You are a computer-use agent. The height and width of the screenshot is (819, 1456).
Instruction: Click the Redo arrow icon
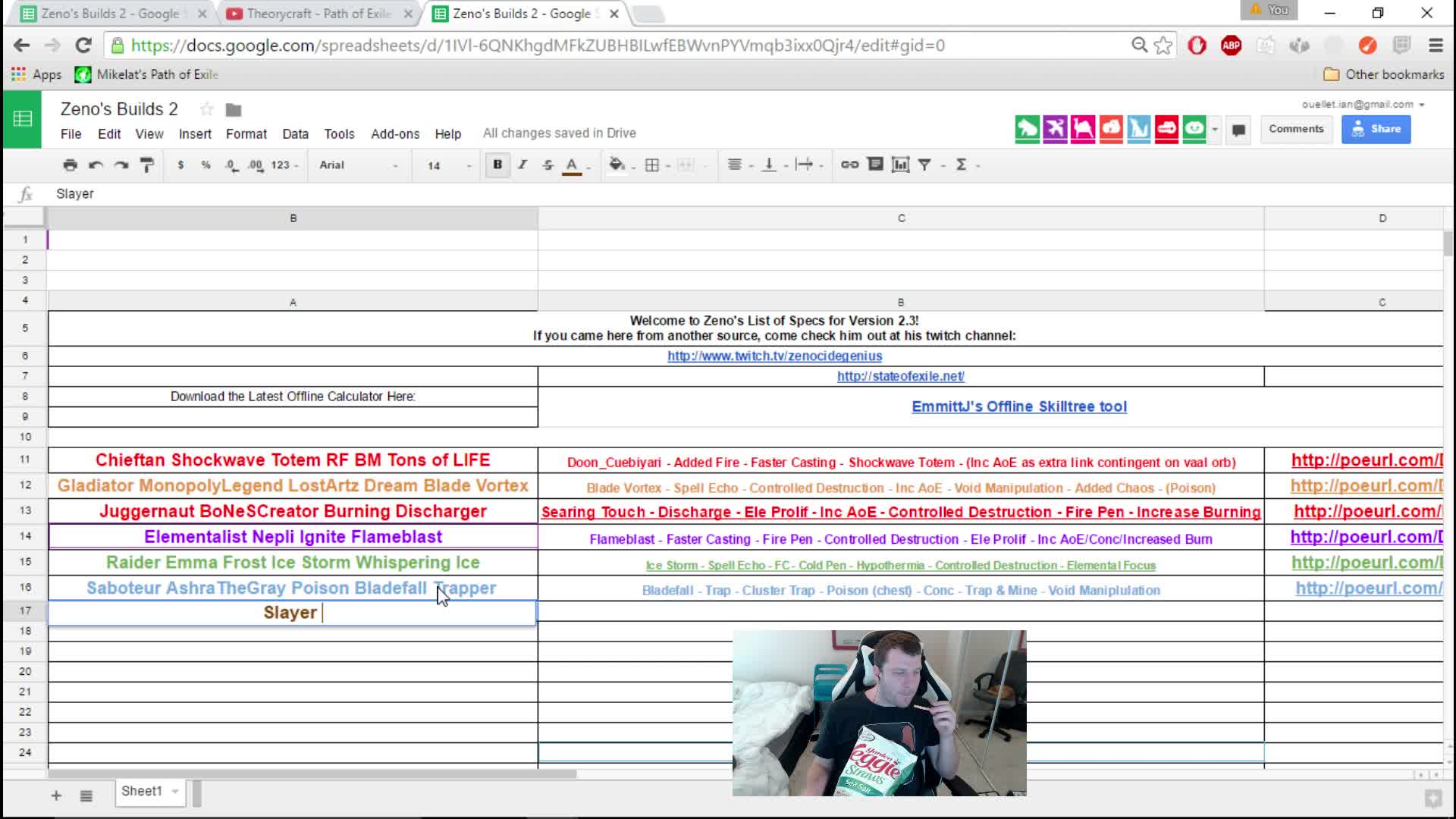(x=121, y=165)
